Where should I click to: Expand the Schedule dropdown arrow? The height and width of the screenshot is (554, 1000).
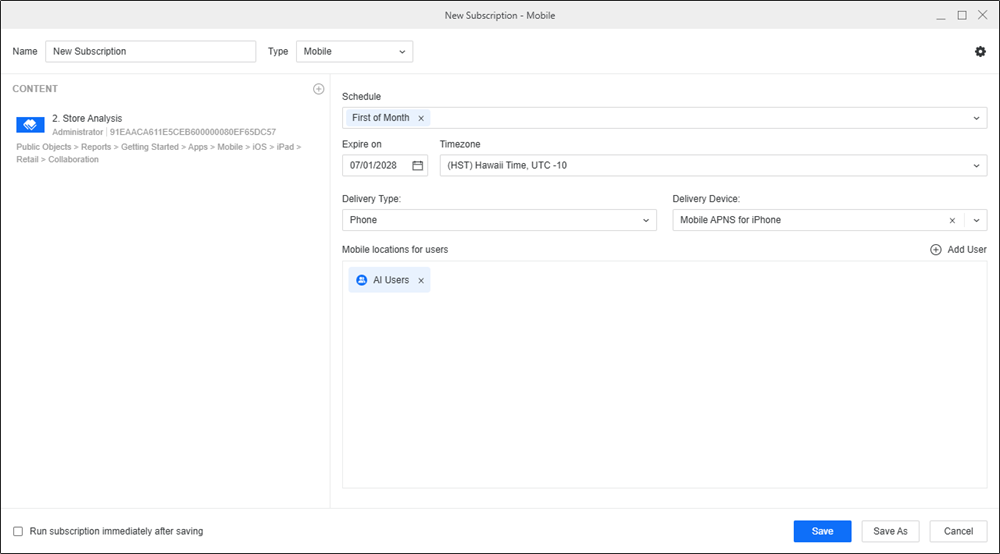976,118
